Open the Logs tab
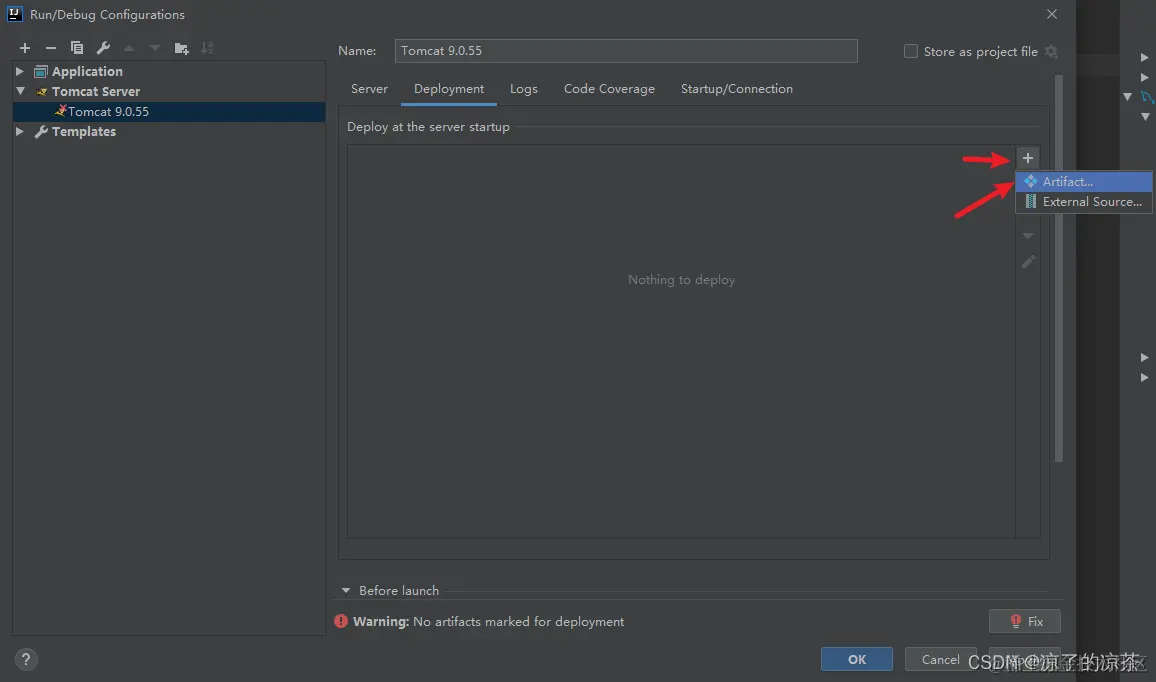Viewport: 1156px width, 682px height. [523, 88]
